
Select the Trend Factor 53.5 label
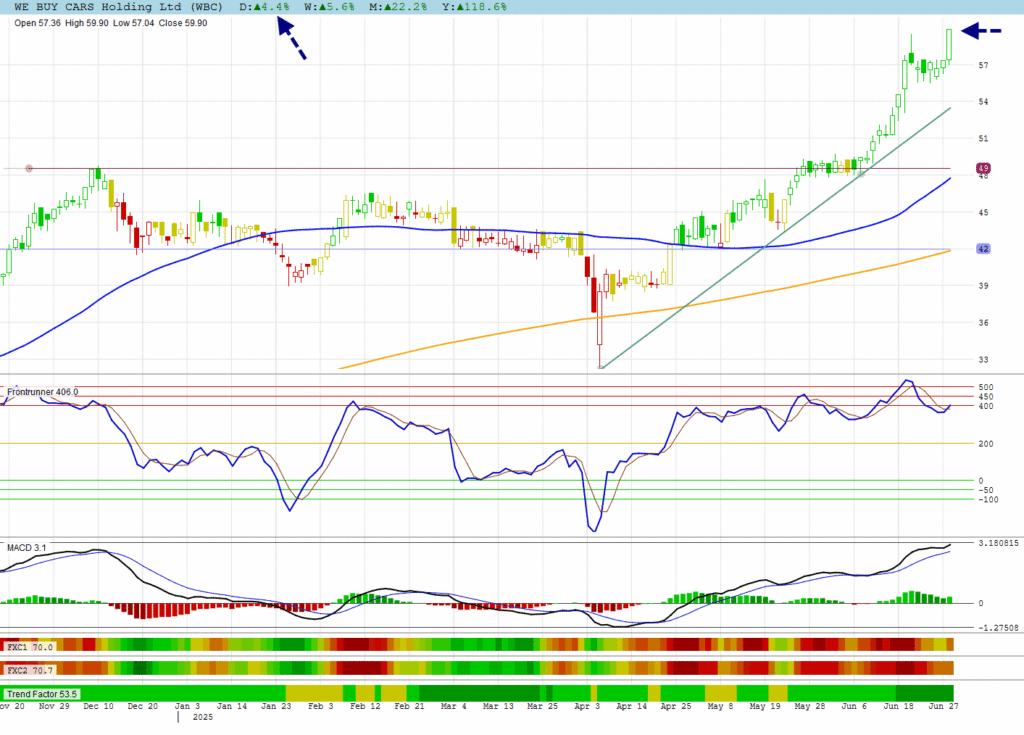pos(42,694)
